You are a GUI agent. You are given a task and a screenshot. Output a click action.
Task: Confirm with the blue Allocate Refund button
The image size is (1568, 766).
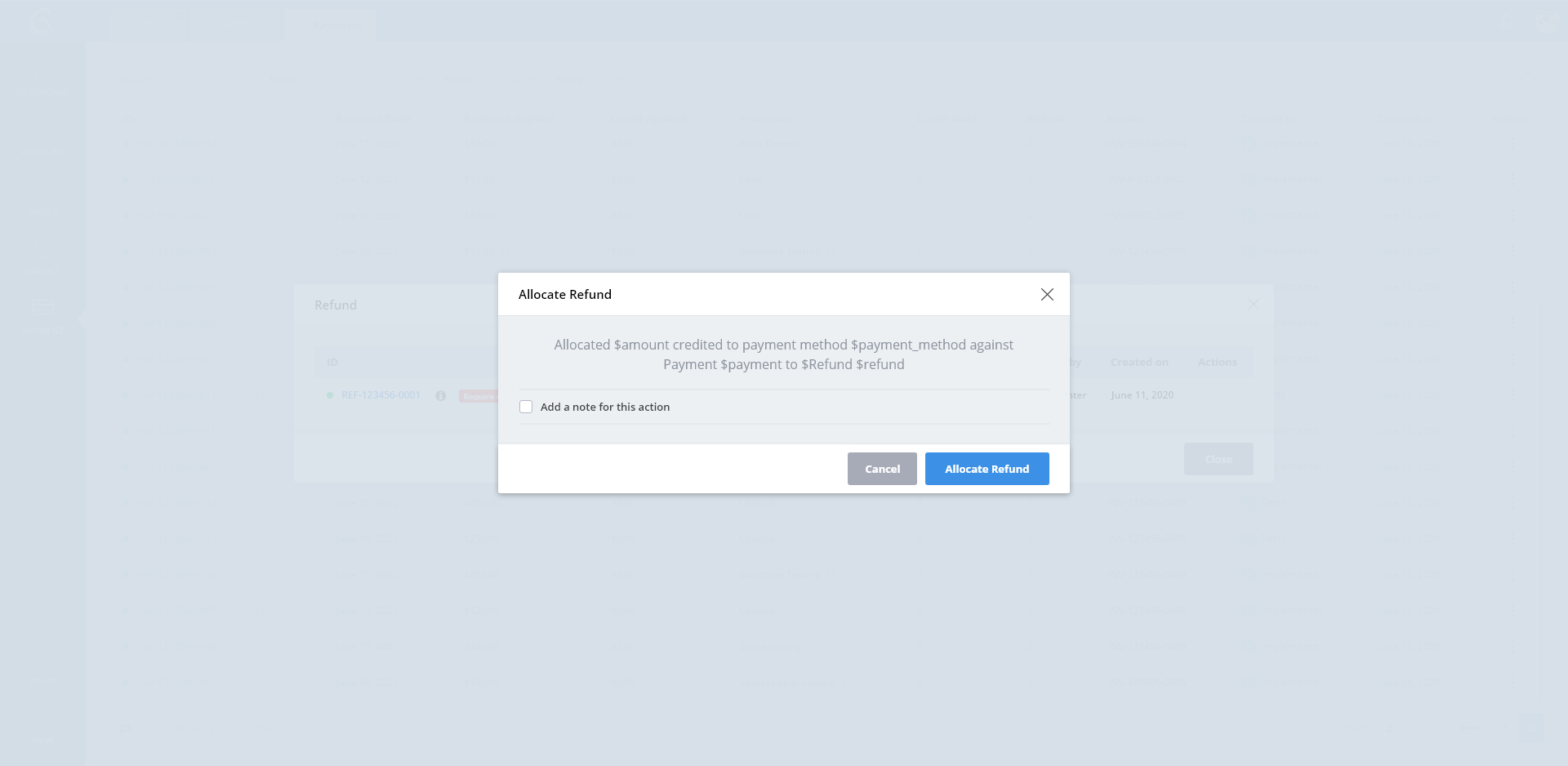987,469
